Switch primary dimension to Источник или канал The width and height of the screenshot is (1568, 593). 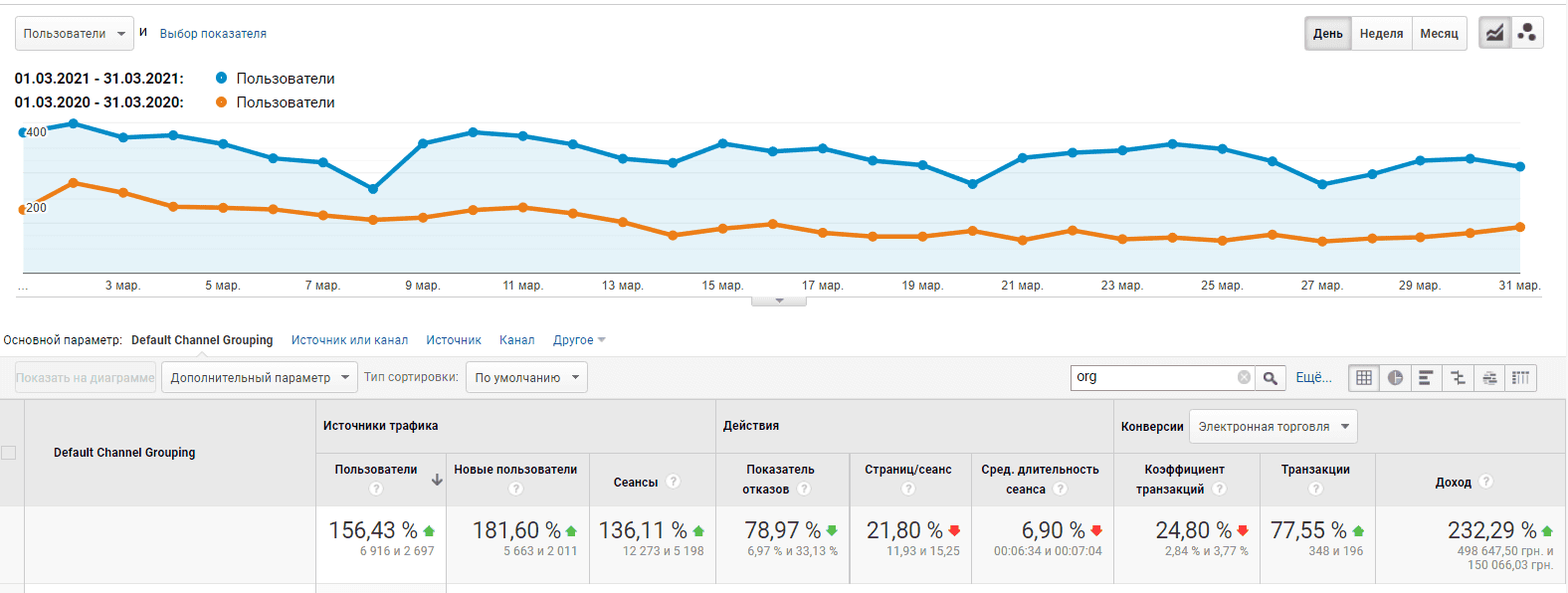click(349, 340)
